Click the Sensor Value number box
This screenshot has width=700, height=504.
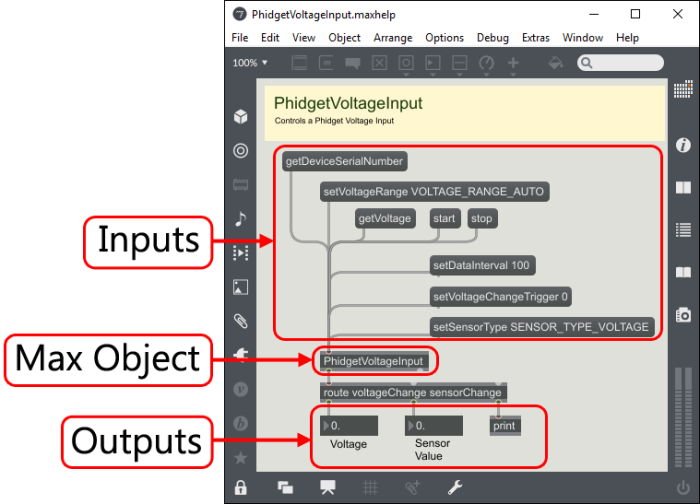(x=434, y=426)
